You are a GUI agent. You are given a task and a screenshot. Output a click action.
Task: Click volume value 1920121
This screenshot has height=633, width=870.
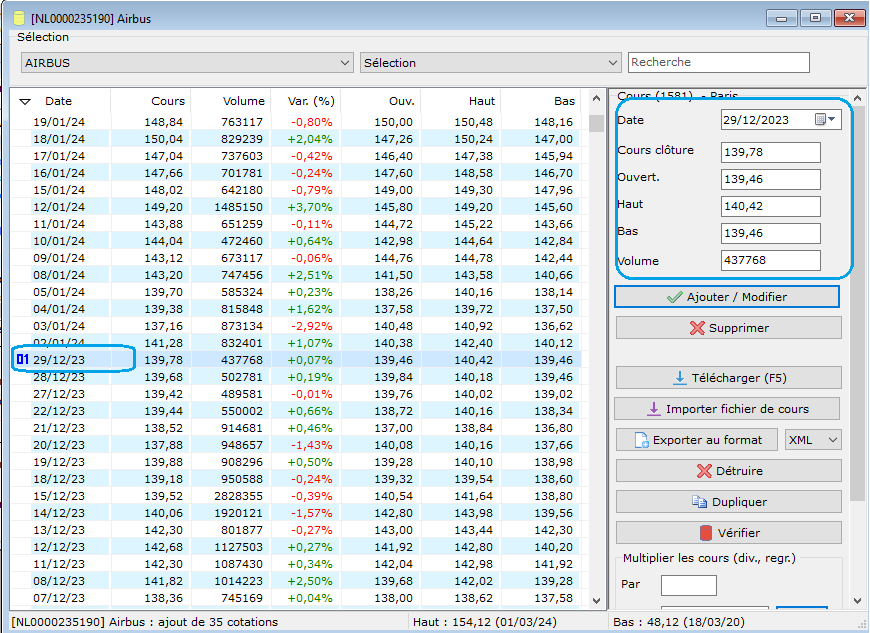[239, 513]
